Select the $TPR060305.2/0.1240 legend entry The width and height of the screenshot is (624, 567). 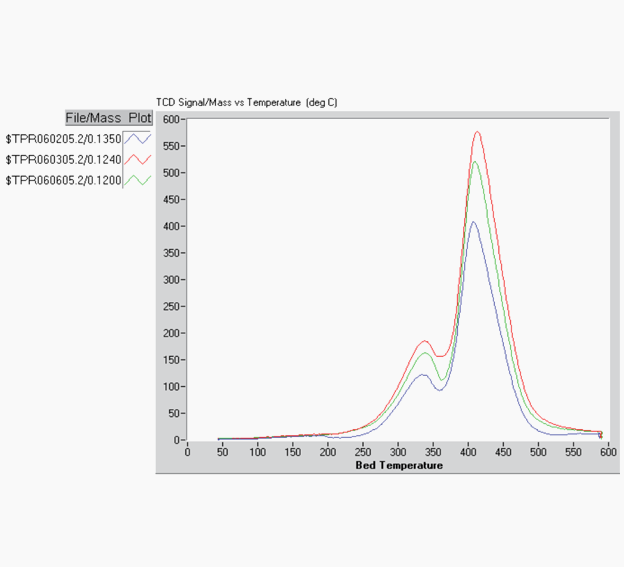pyautogui.click(x=63, y=159)
